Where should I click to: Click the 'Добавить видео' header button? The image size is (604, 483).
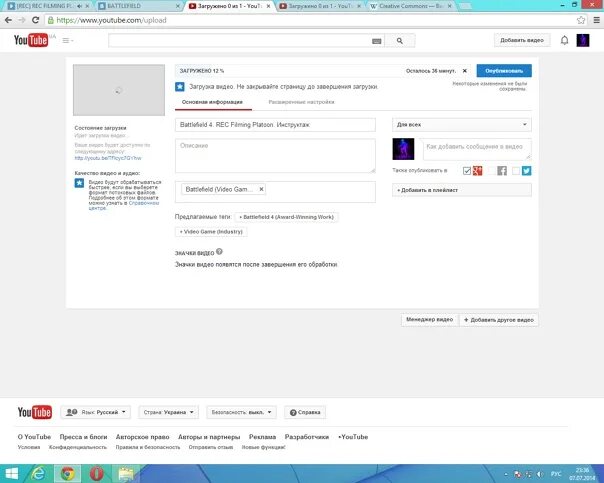click(522, 40)
